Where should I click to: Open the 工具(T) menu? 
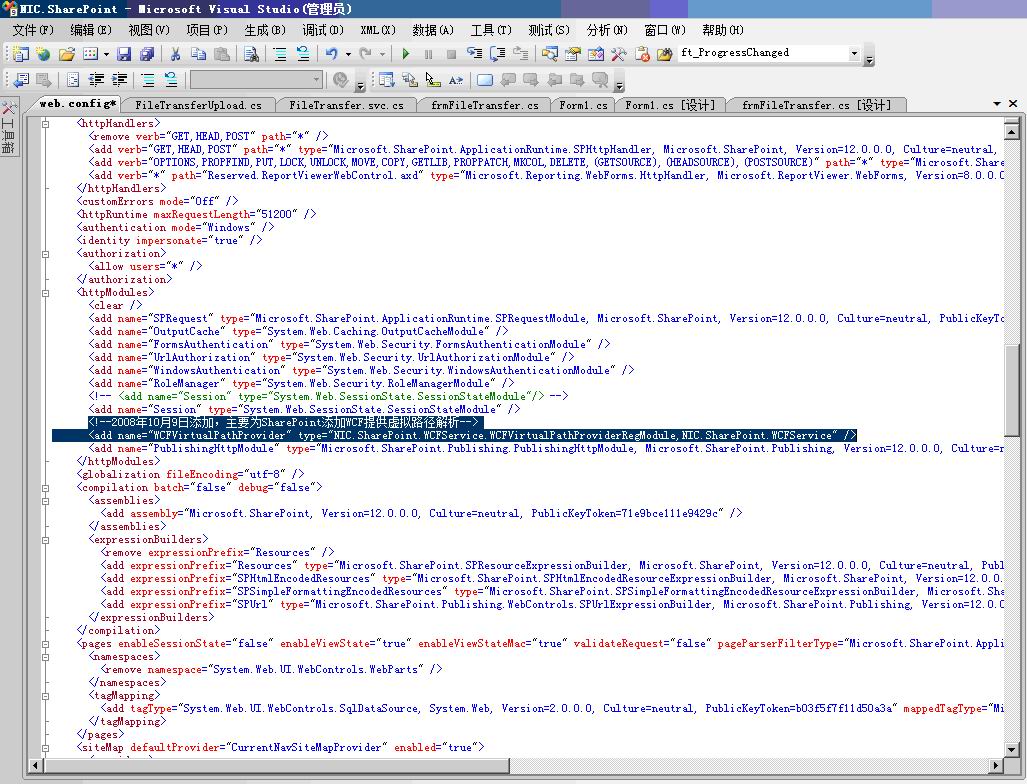490,30
